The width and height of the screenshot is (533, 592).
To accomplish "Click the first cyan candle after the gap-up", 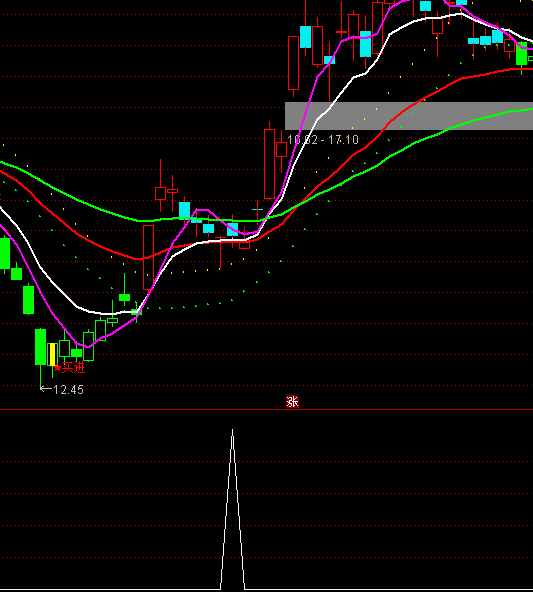I will pos(305,37).
